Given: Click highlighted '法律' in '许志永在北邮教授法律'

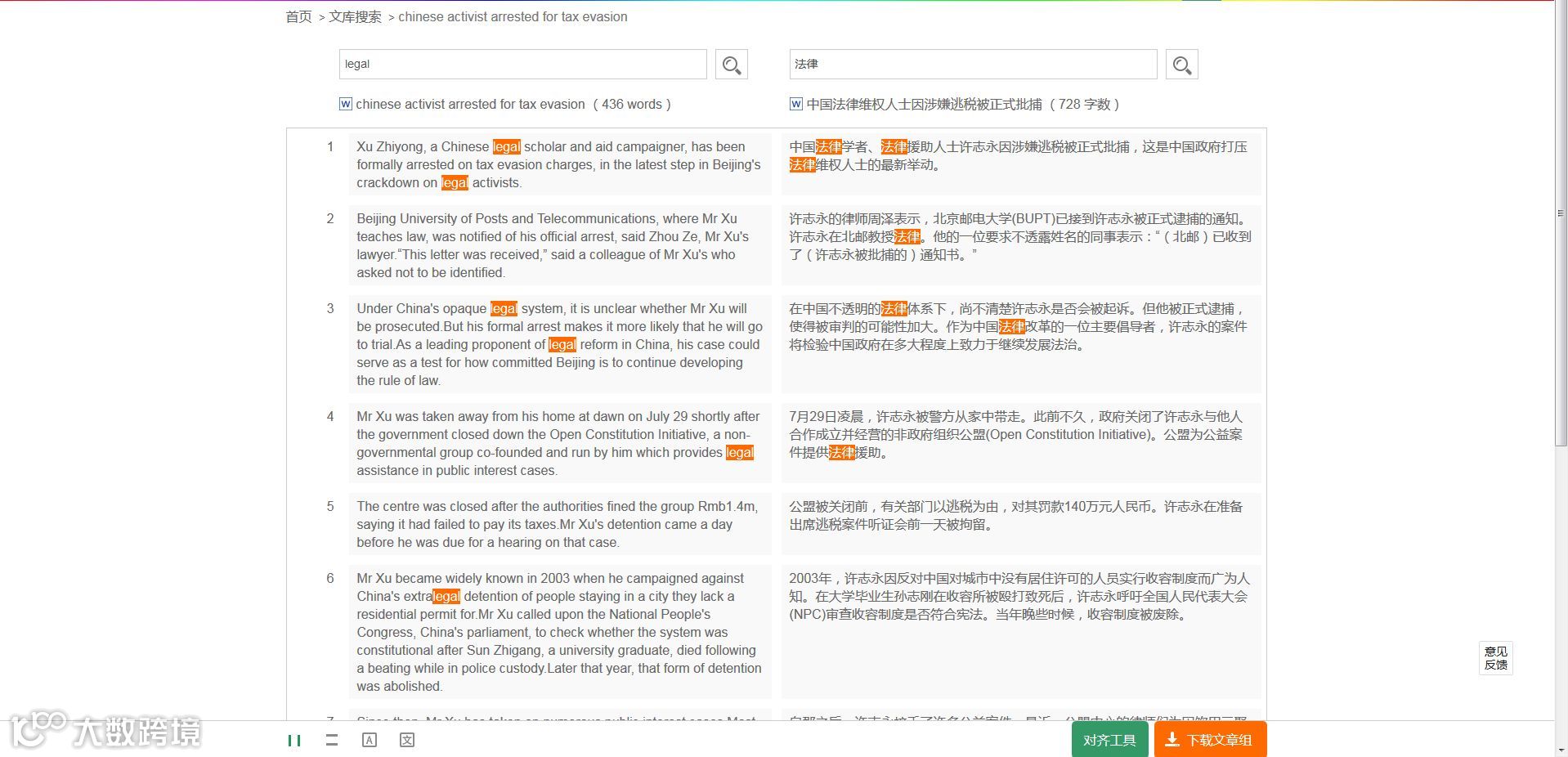Looking at the screenshot, I should pyautogui.click(x=907, y=237).
